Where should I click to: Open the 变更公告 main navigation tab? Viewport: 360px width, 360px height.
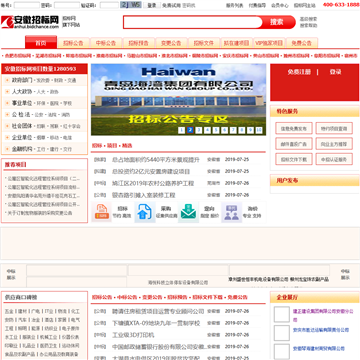point(171,43)
